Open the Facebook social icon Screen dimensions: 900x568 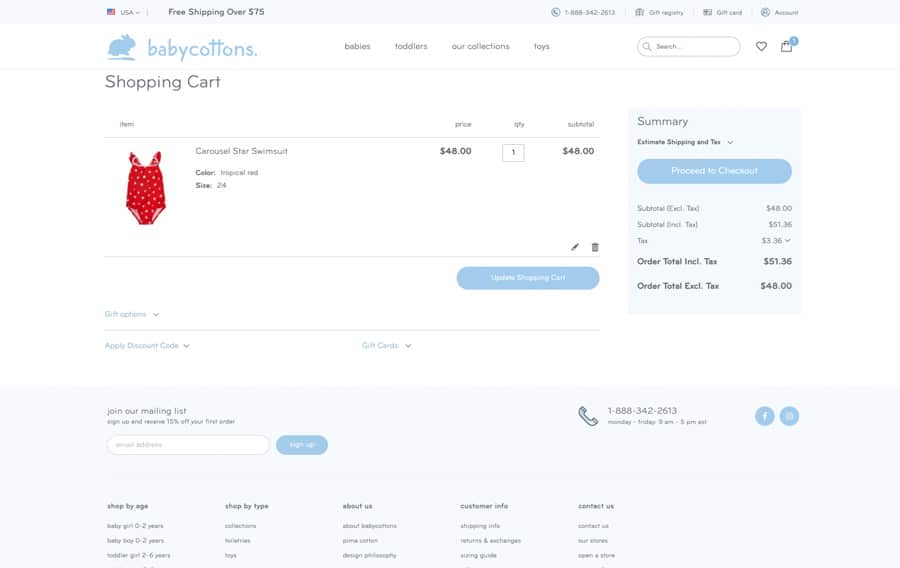pos(764,416)
